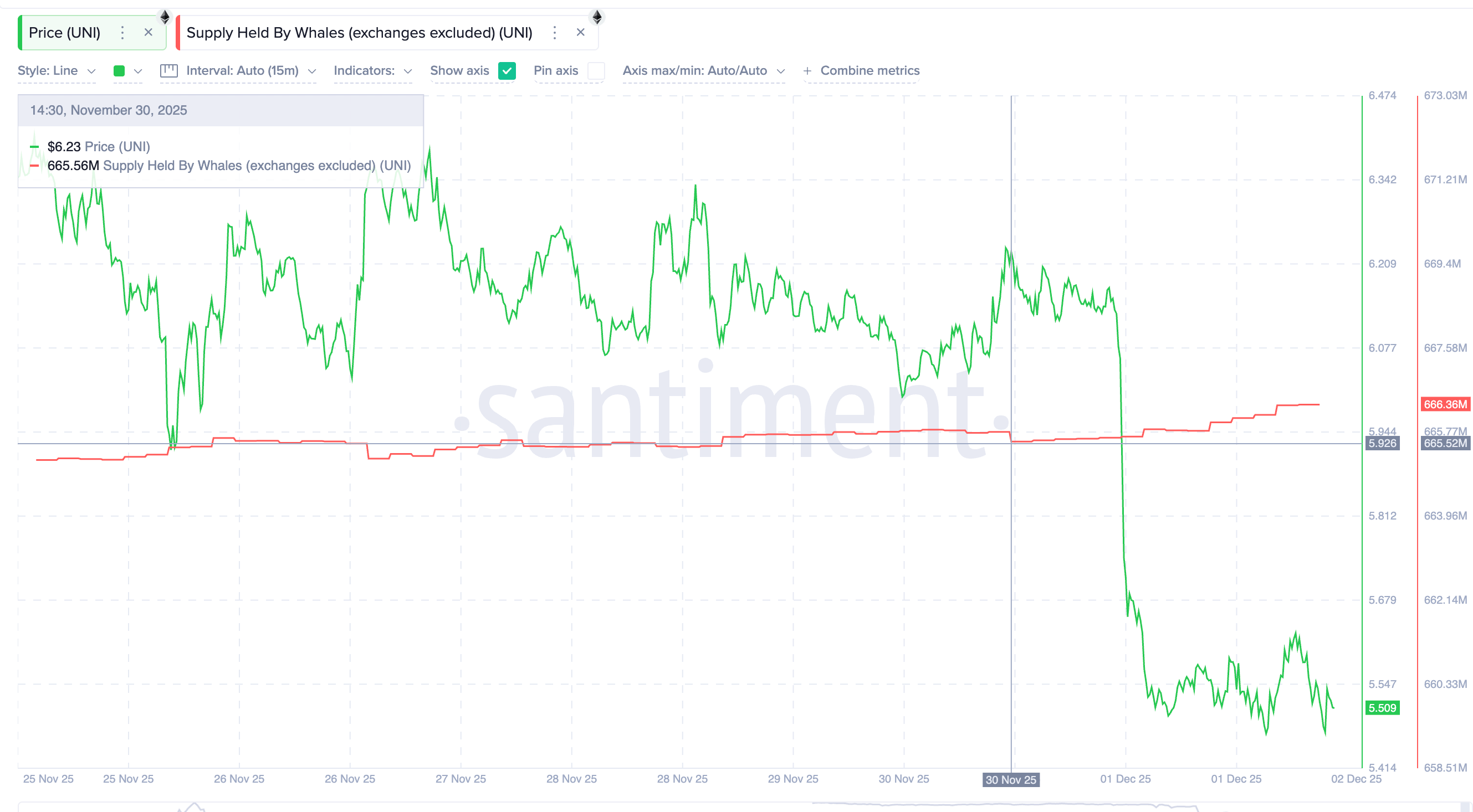Open the Axis max/min Auto/Auto dropdown
Screen dimensions: 1473x812
[x=703, y=70]
